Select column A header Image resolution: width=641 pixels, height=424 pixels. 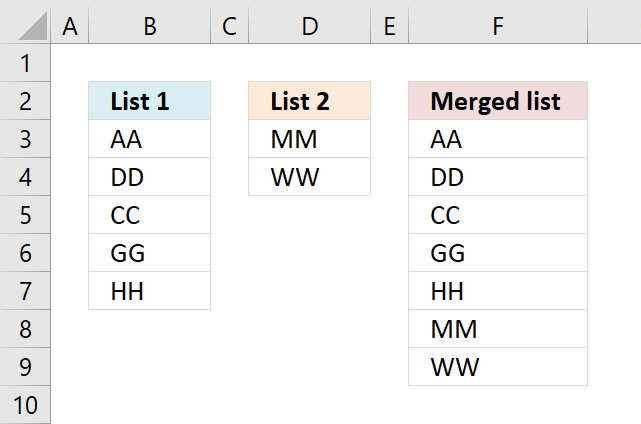tap(70, 26)
